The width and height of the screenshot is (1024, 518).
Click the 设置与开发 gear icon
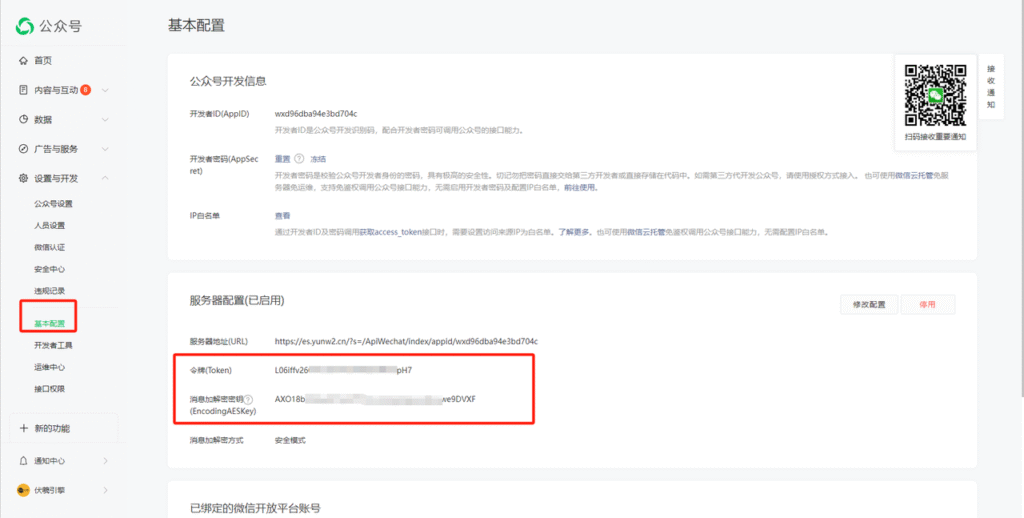[x=24, y=178]
